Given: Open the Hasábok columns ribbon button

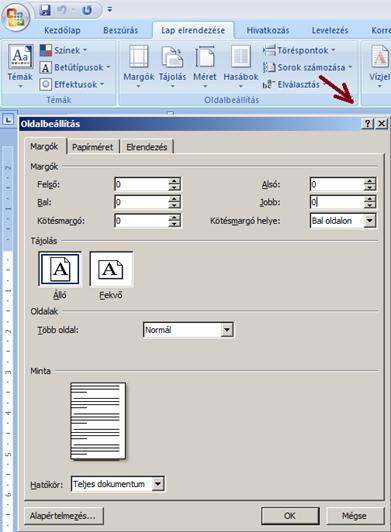Looking at the screenshot, I should pos(241,66).
